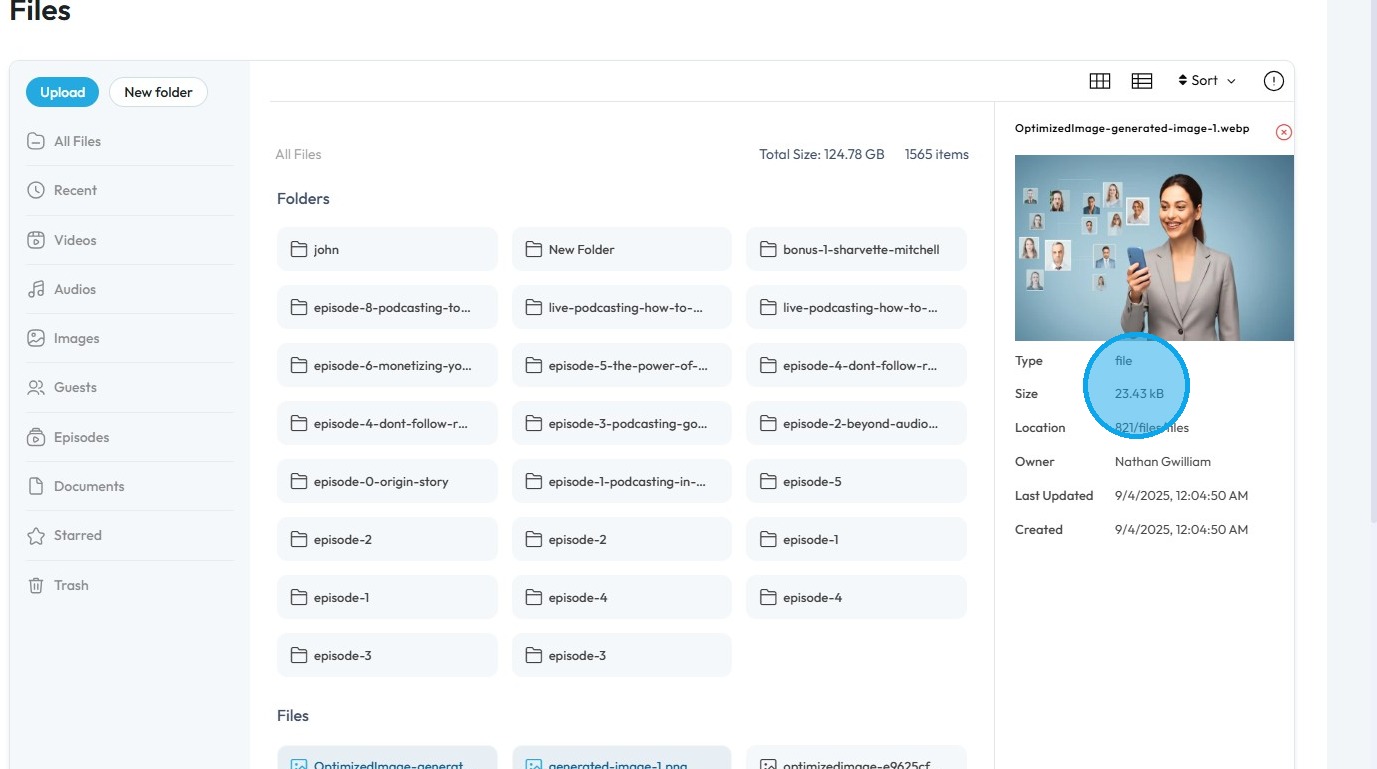1377x769 pixels.
Task: Click the Folders section heading
Action: pyautogui.click(x=303, y=198)
